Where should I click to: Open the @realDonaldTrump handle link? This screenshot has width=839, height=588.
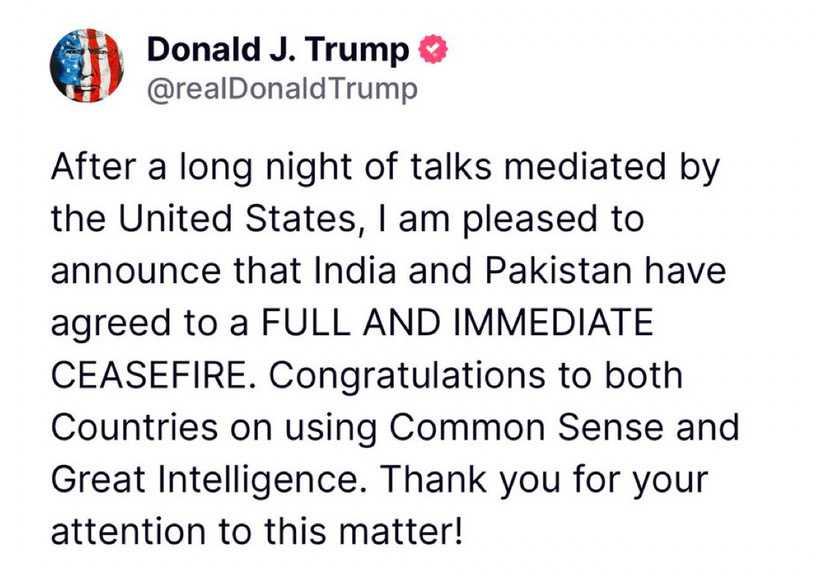282,89
